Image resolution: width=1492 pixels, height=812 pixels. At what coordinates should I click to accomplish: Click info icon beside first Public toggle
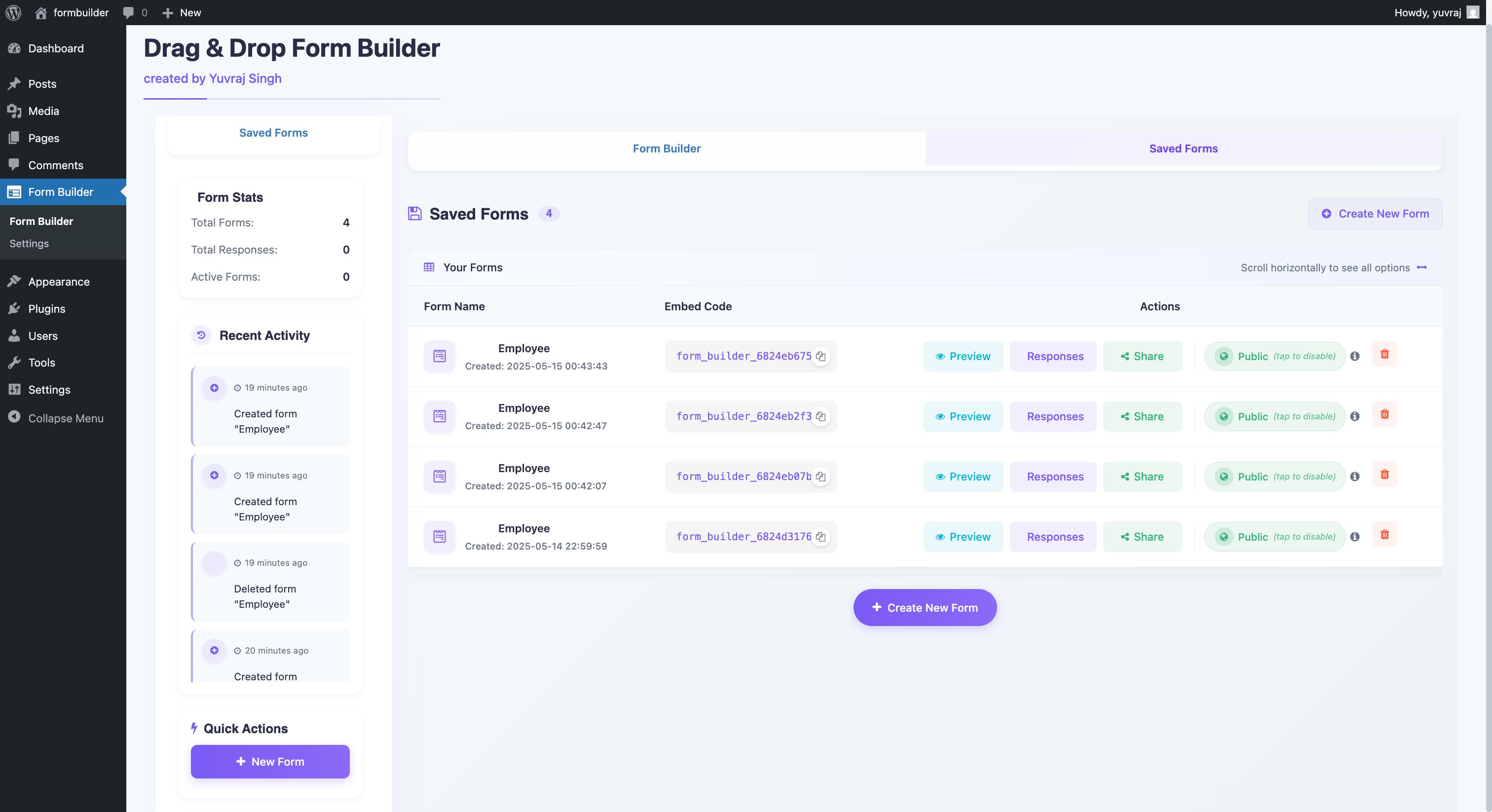pos(1355,356)
